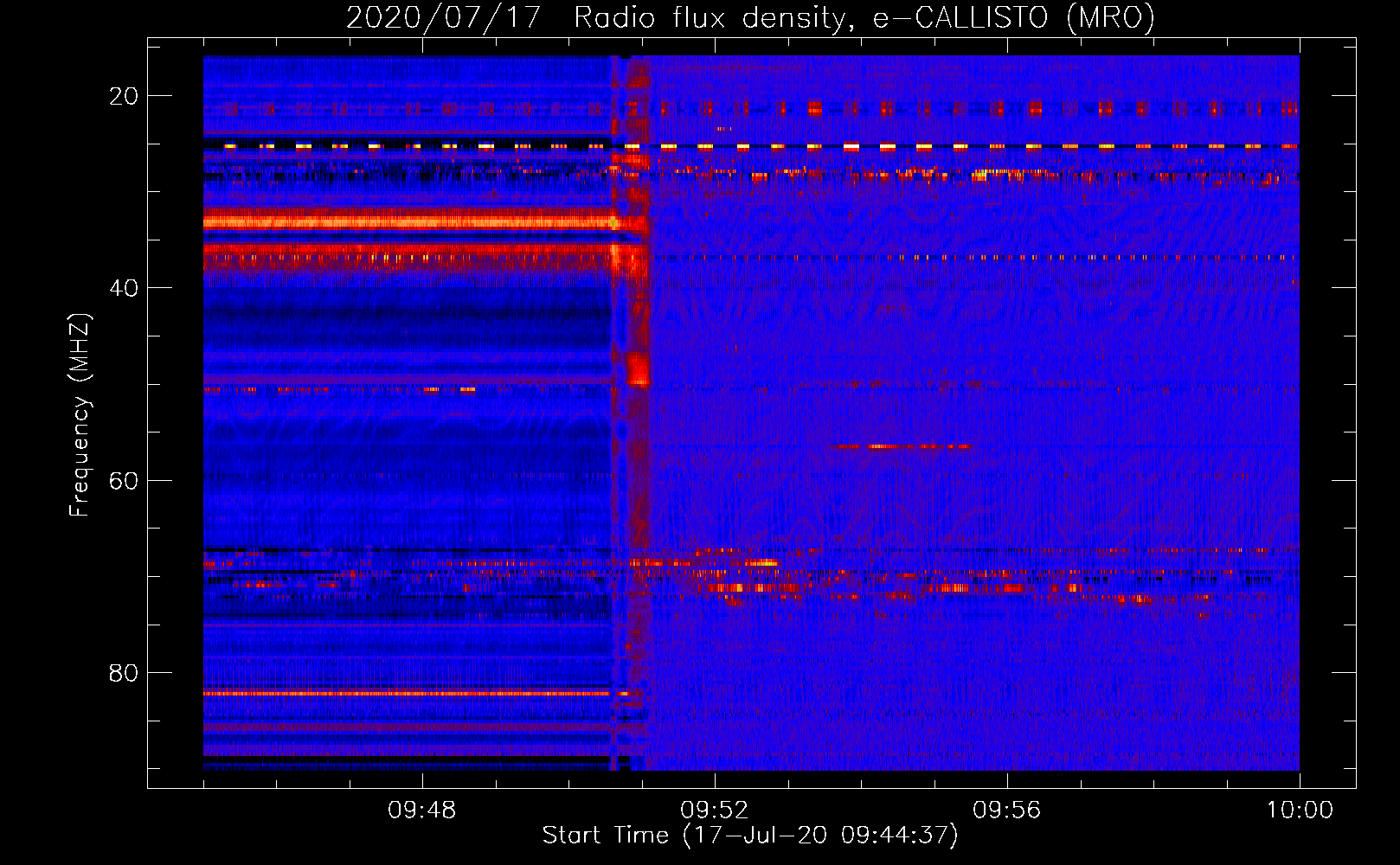Click the plot title '2020/07/17 Radio flux density'
Image resolution: width=1400 pixels, height=865 pixels.
coord(750,18)
